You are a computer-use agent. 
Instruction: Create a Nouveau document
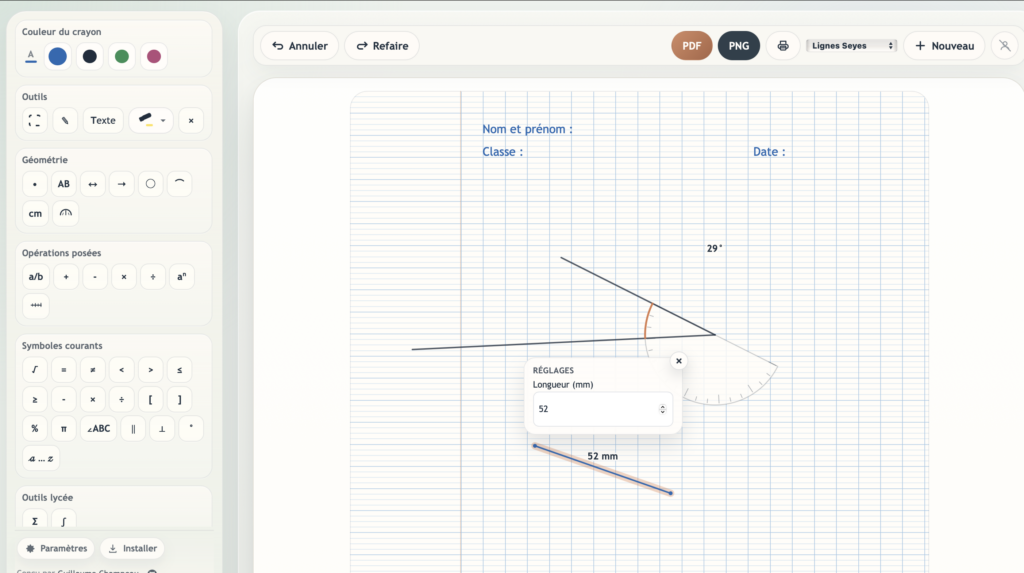[944, 46]
